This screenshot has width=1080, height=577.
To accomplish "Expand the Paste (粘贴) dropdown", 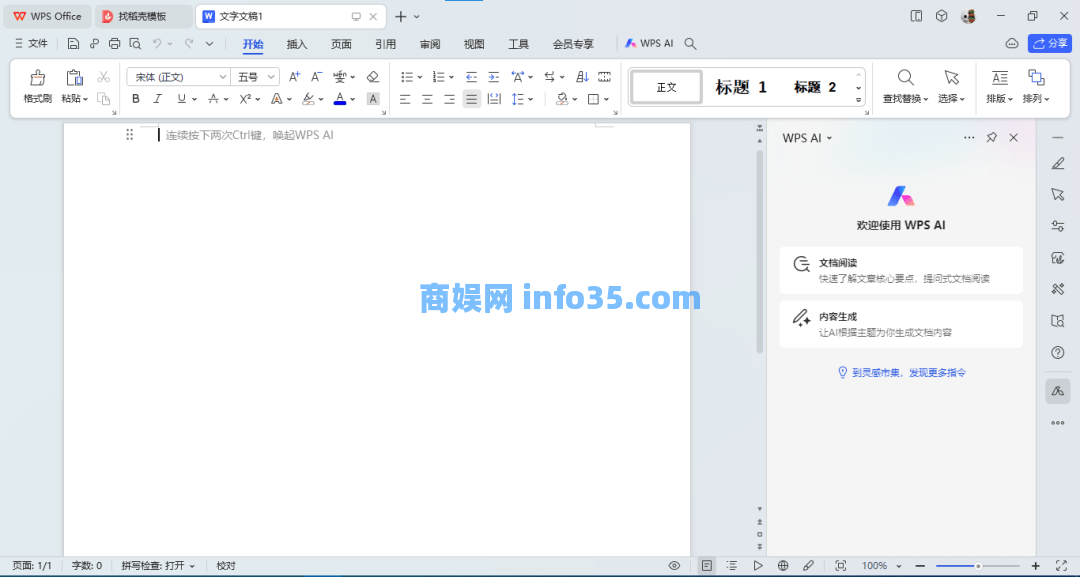I will 74,98.
